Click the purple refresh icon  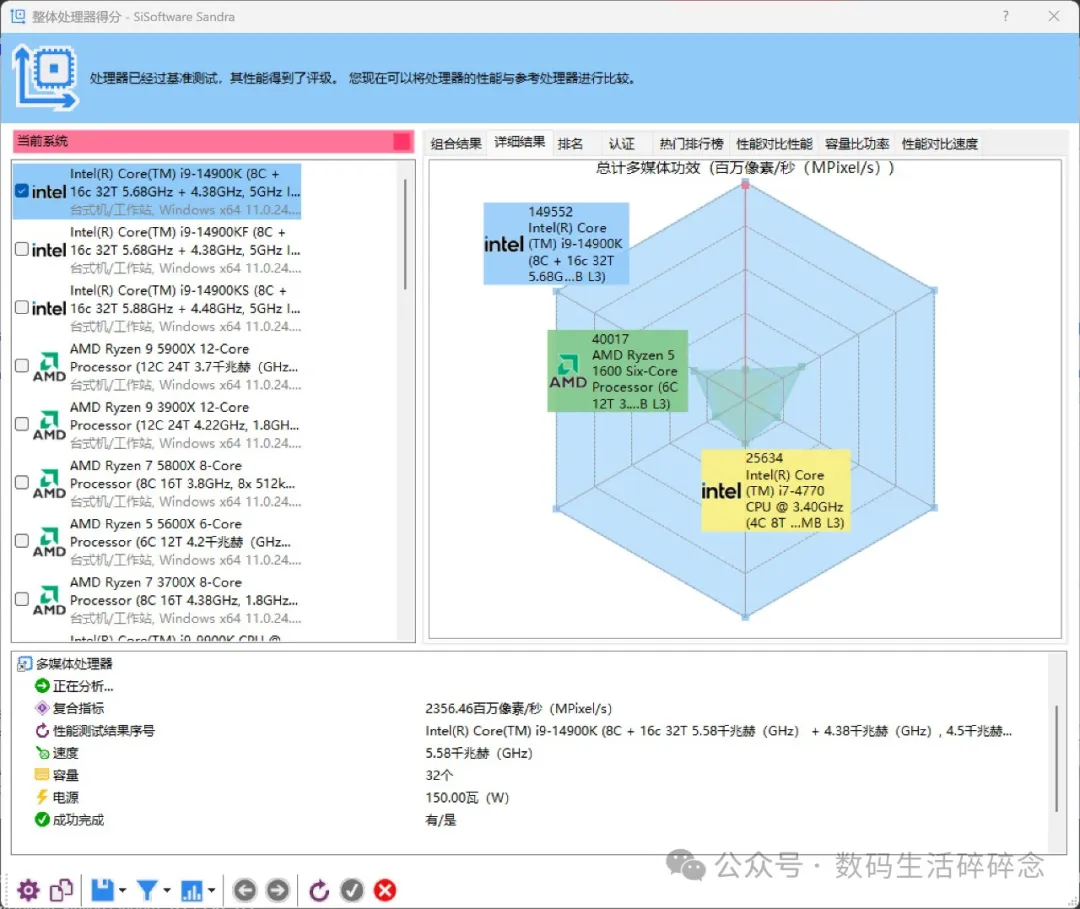319,890
